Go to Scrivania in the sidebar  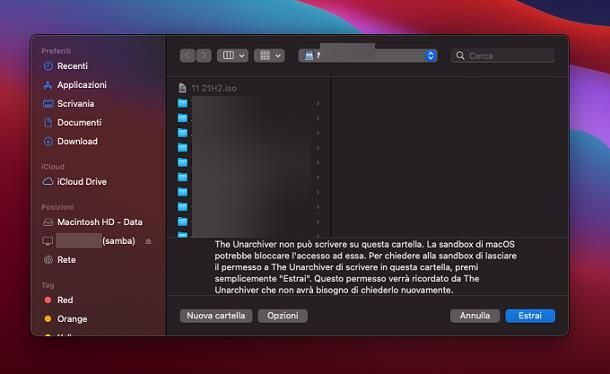(x=68, y=104)
